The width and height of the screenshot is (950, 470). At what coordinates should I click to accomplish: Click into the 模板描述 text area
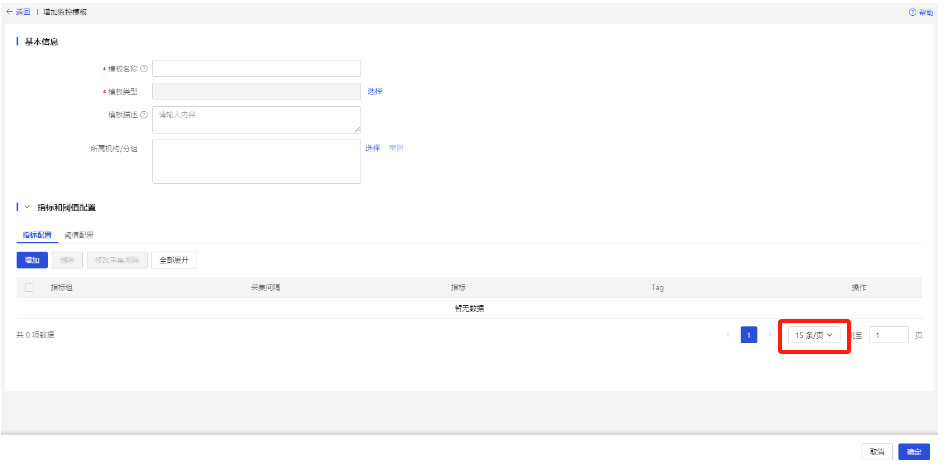tap(256, 120)
